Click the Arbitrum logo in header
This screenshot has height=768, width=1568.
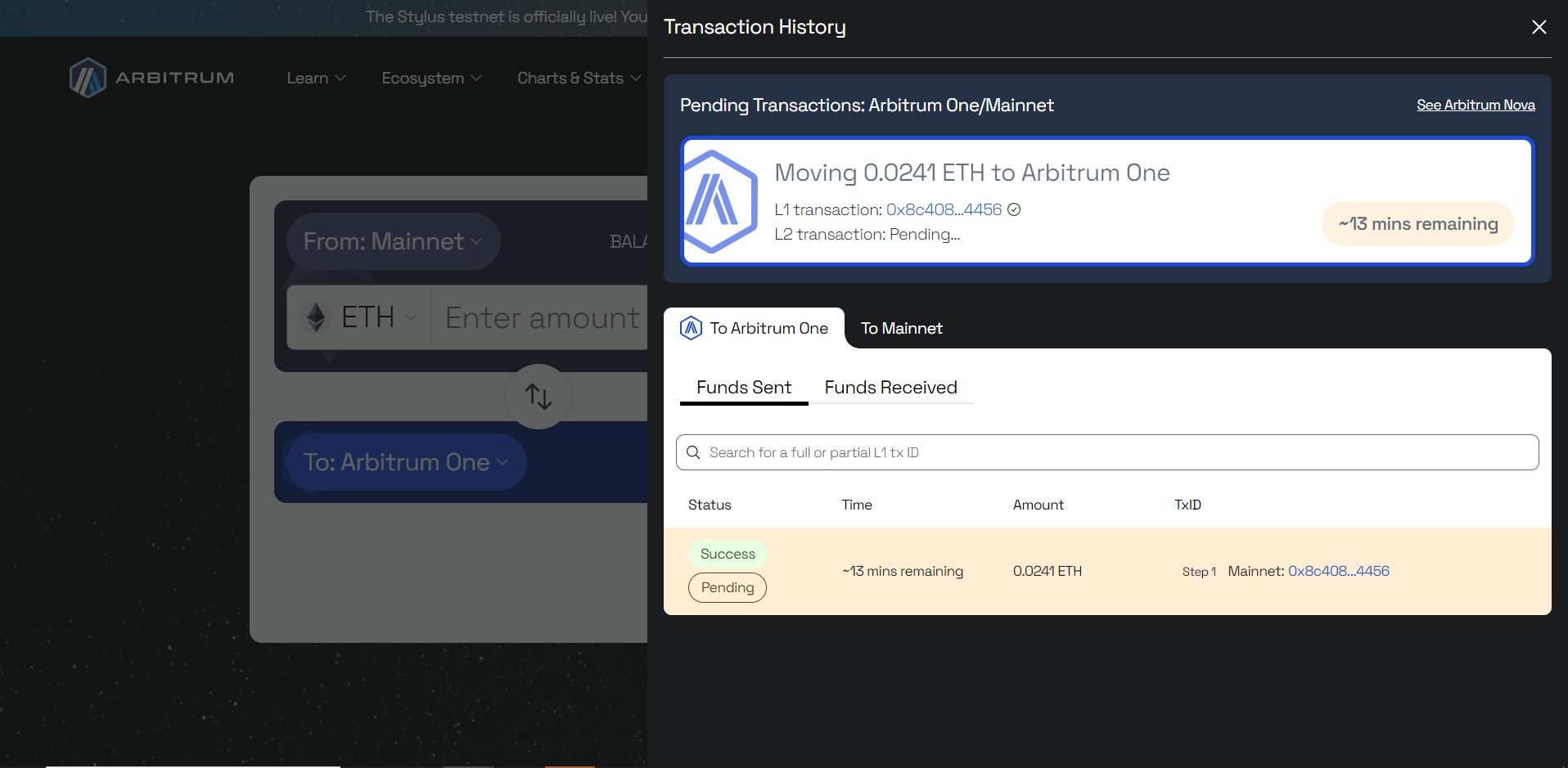click(x=151, y=78)
